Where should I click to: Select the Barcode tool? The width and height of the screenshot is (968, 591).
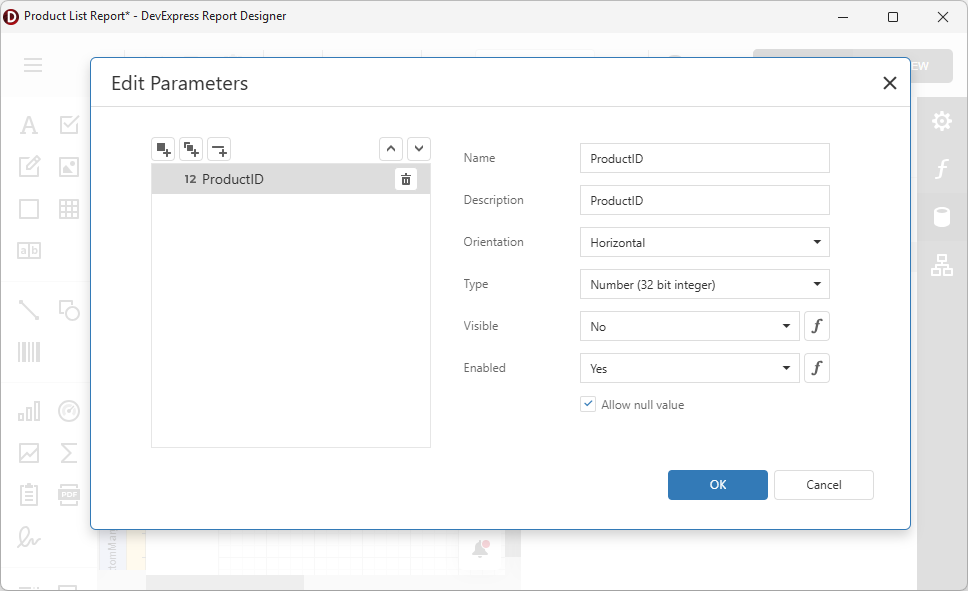pos(28,352)
